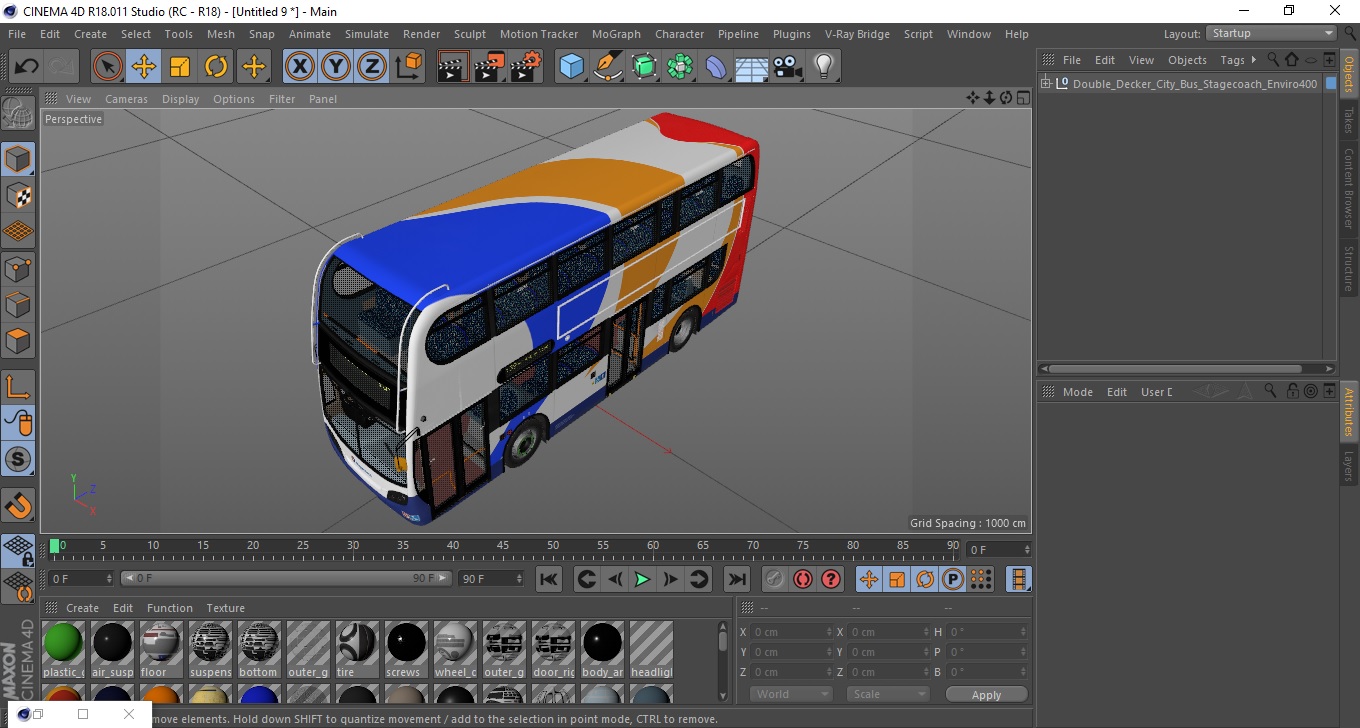This screenshot has width=1360, height=728.
Task: Click the Apply coordinates button
Action: tap(986, 695)
